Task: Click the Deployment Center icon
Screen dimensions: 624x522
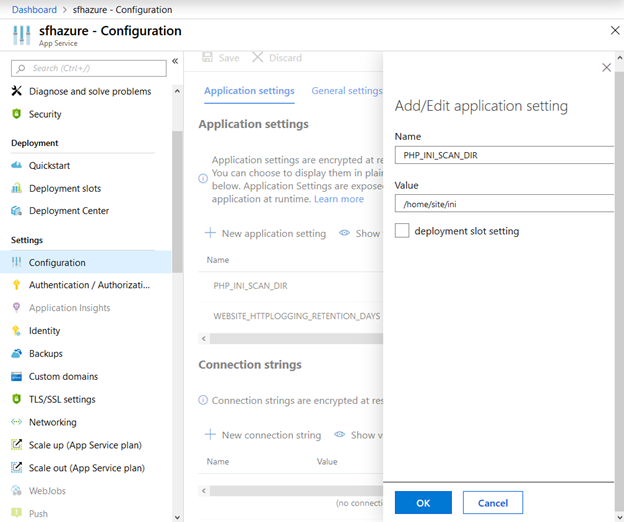Action: [16, 210]
